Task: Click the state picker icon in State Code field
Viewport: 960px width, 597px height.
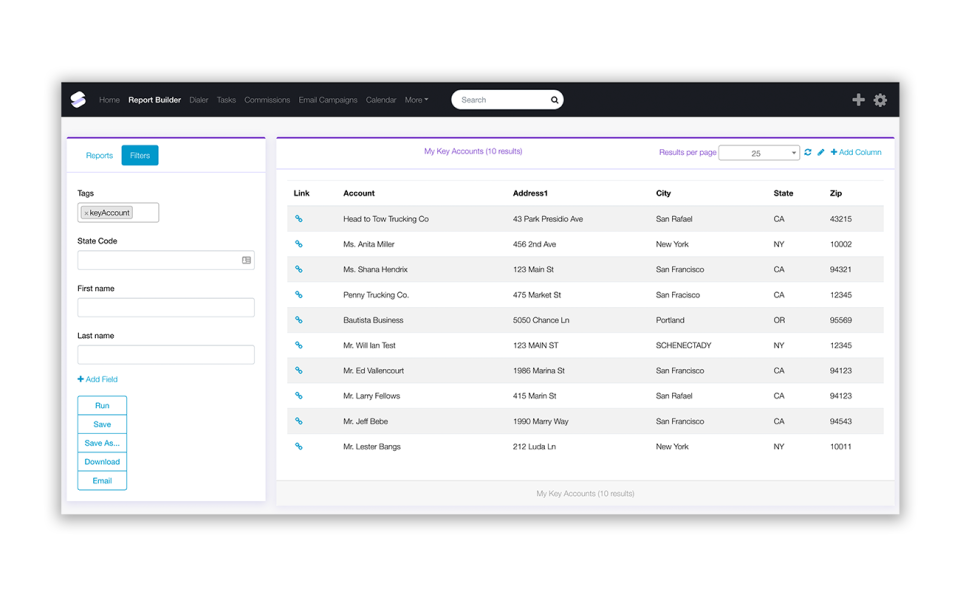Action: click(x=246, y=260)
